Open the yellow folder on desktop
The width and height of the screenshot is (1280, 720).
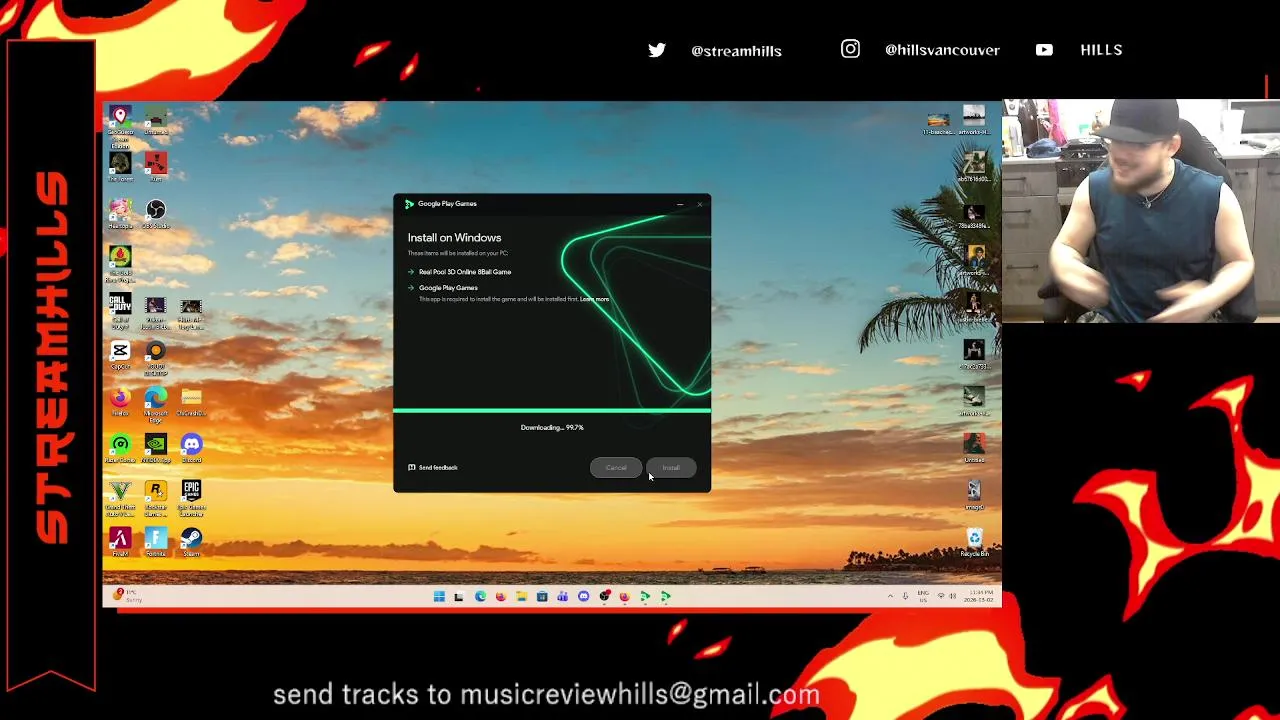(x=191, y=402)
